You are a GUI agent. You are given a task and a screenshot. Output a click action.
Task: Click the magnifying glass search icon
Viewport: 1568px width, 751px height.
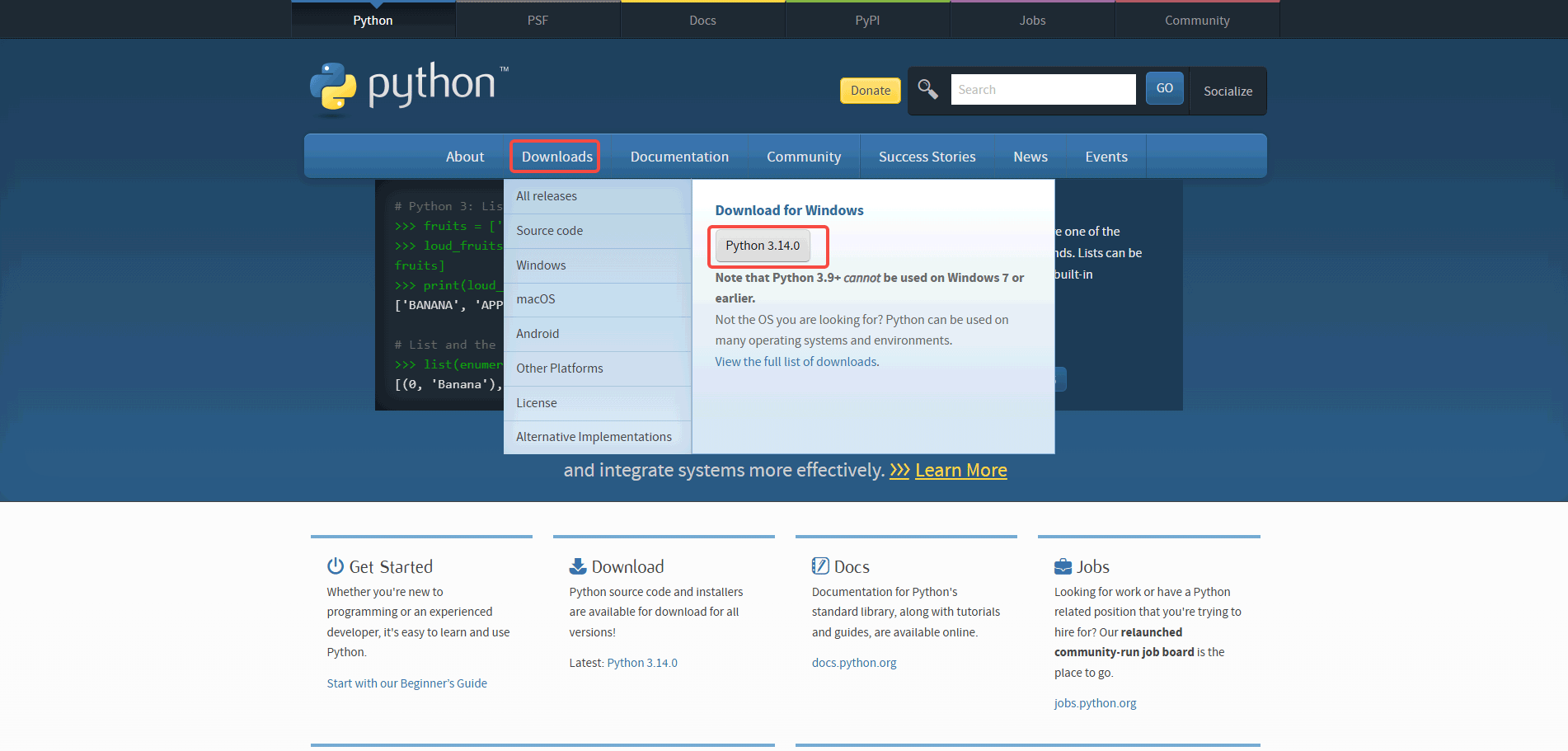(x=927, y=89)
